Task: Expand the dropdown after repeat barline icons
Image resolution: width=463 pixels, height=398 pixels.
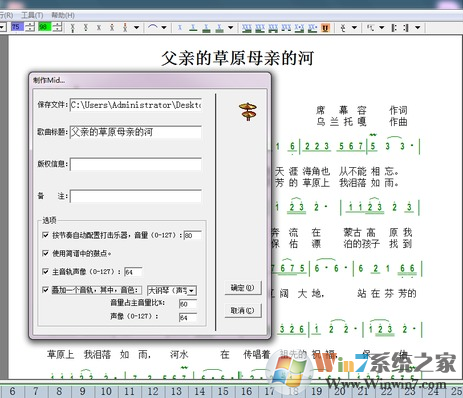Action: point(418,28)
